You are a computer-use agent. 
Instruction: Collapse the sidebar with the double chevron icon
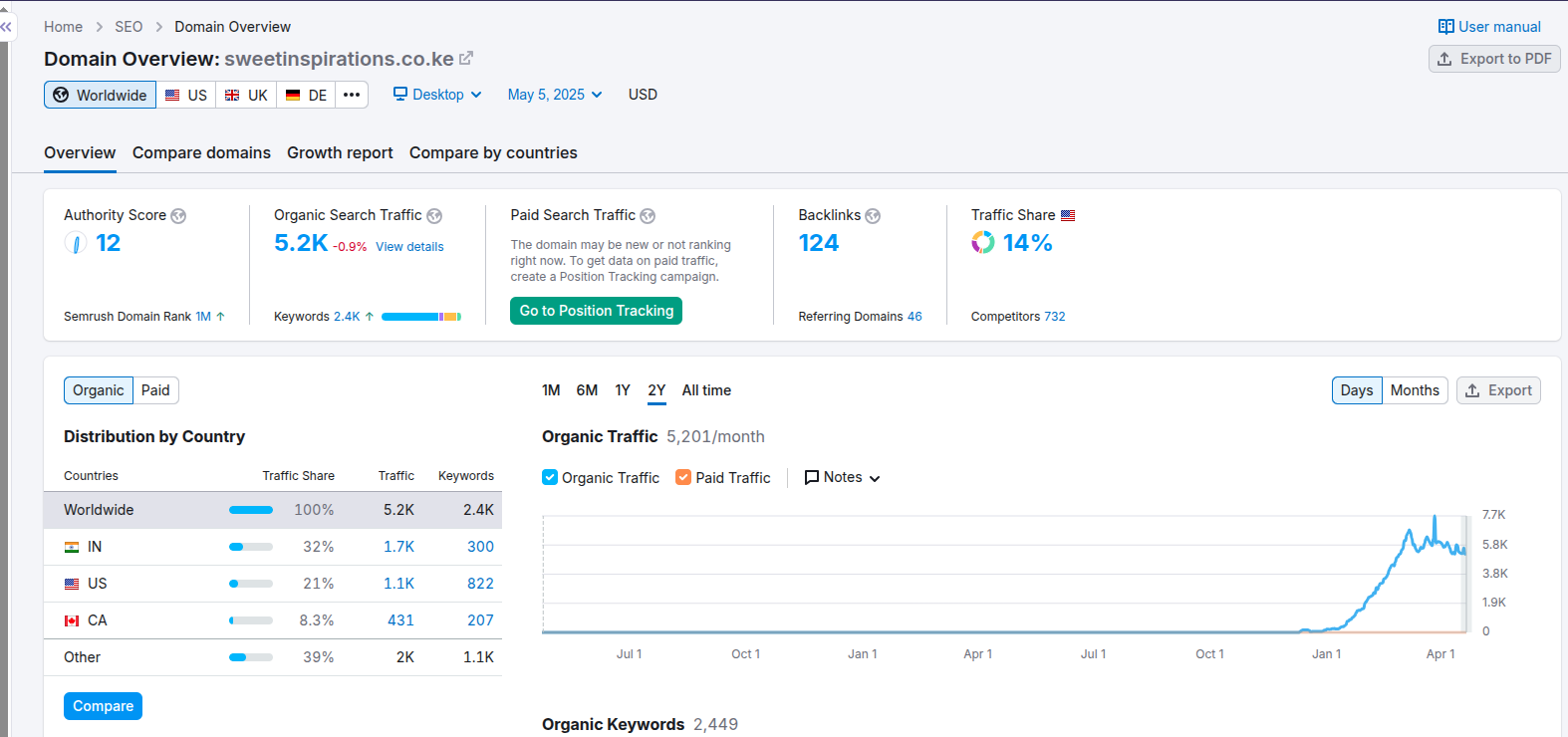pyautogui.click(x=6, y=27)
